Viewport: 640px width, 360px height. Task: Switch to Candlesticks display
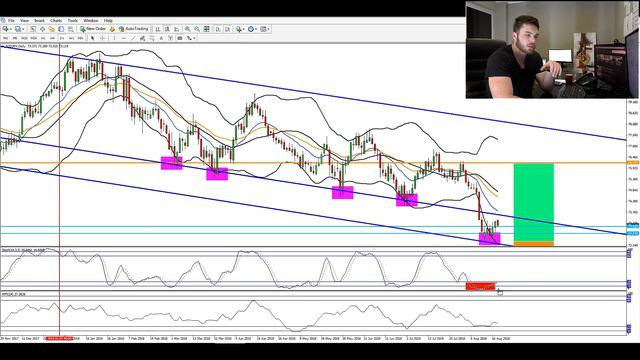click(x=167, y=29)
